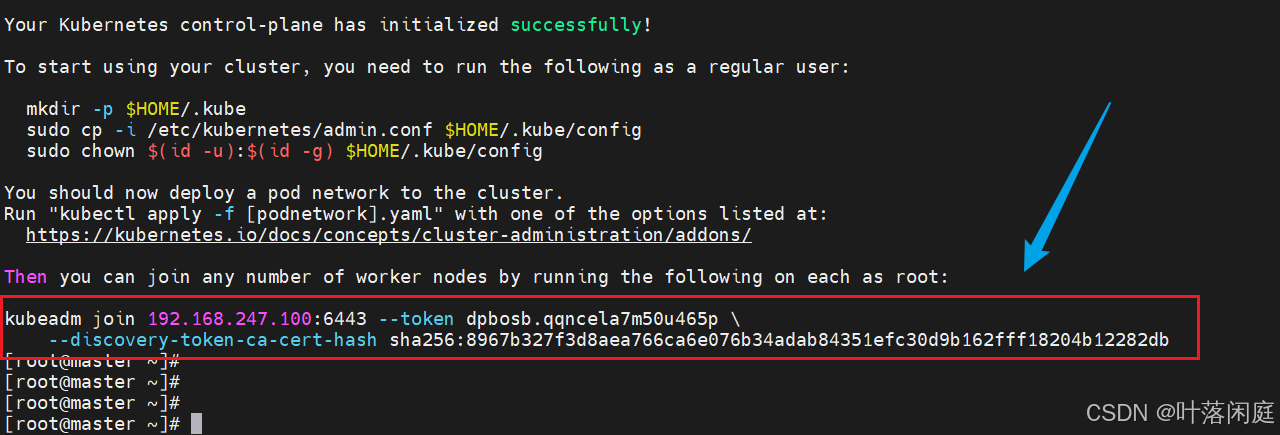This screenshot has height=435, width=1280.
Task: Click the mkdir -p $HOME/.kube line
Action: tap(136, 109)
